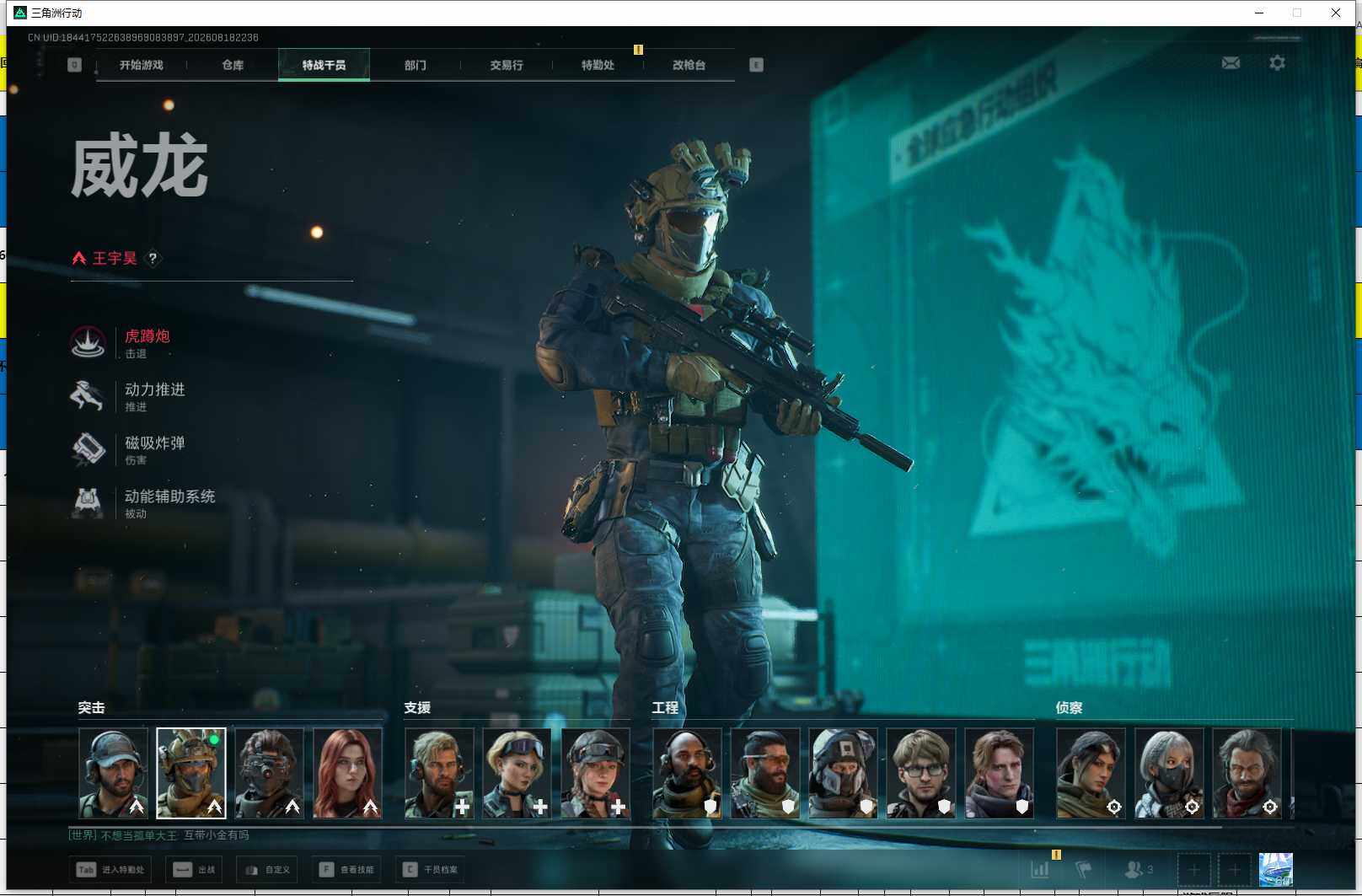Choose the bearded 支援 operator with headset
1362x896 pixels.
[439, 773]
